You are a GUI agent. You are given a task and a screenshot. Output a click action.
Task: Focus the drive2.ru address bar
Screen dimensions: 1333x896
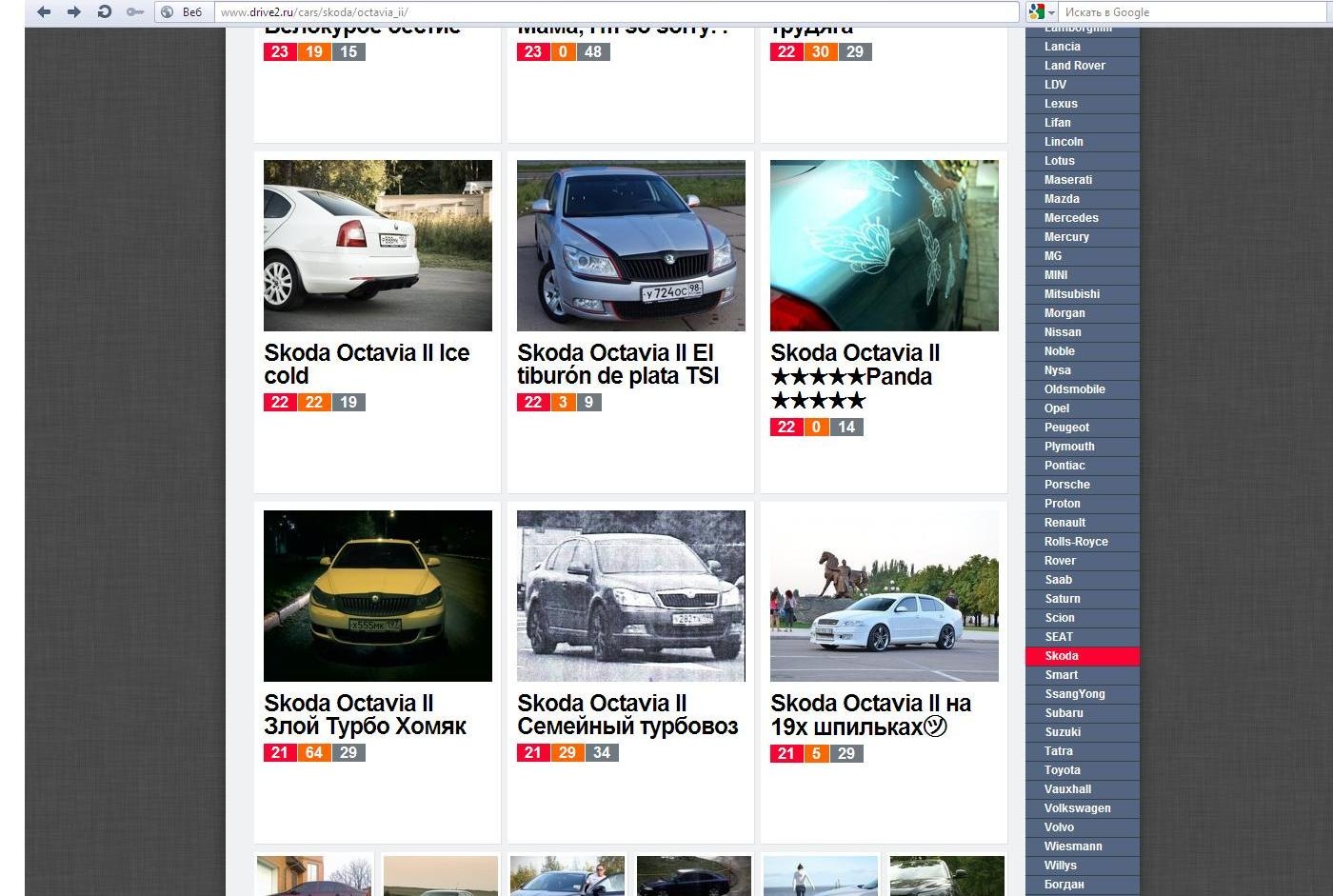tap(617, 12)
